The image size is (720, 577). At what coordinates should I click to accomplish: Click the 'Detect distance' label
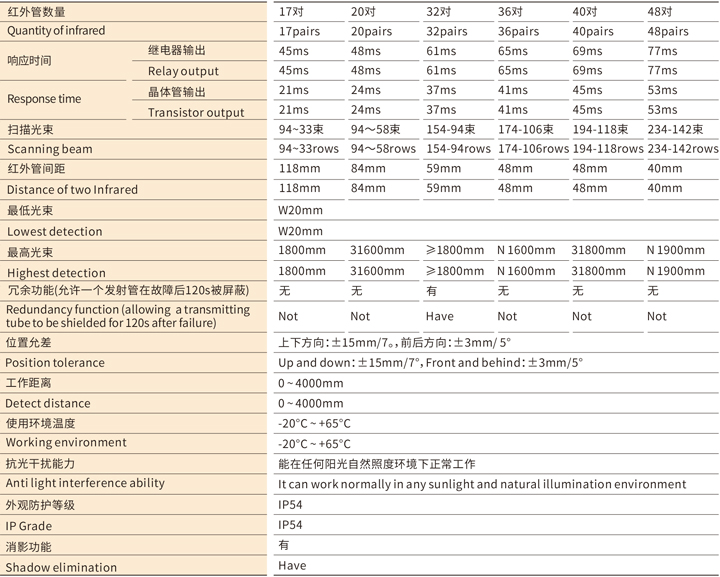48,403
